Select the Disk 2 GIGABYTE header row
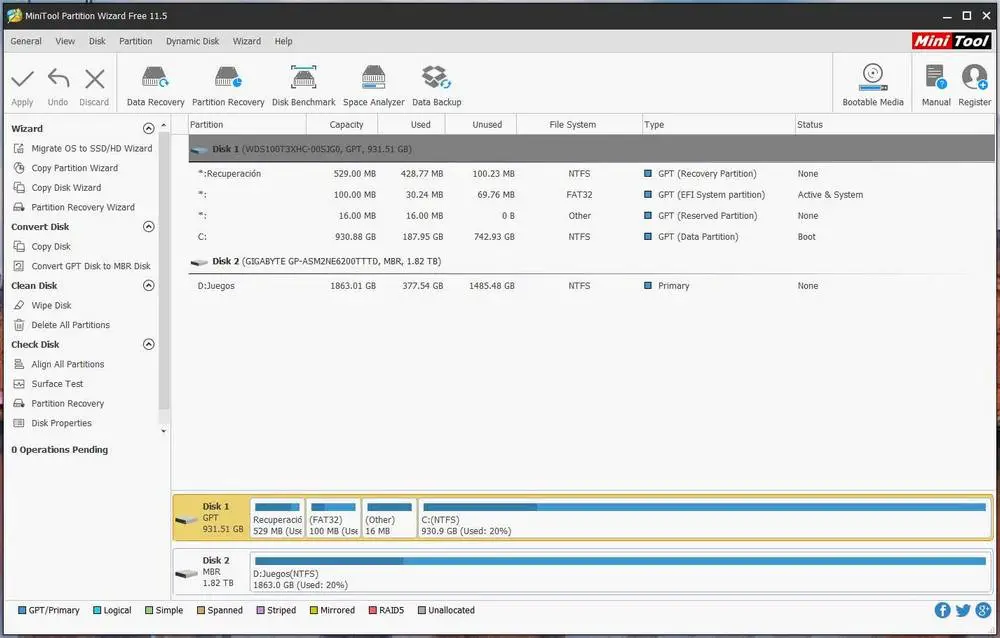 pyautogui.click(x=591, y=262)
